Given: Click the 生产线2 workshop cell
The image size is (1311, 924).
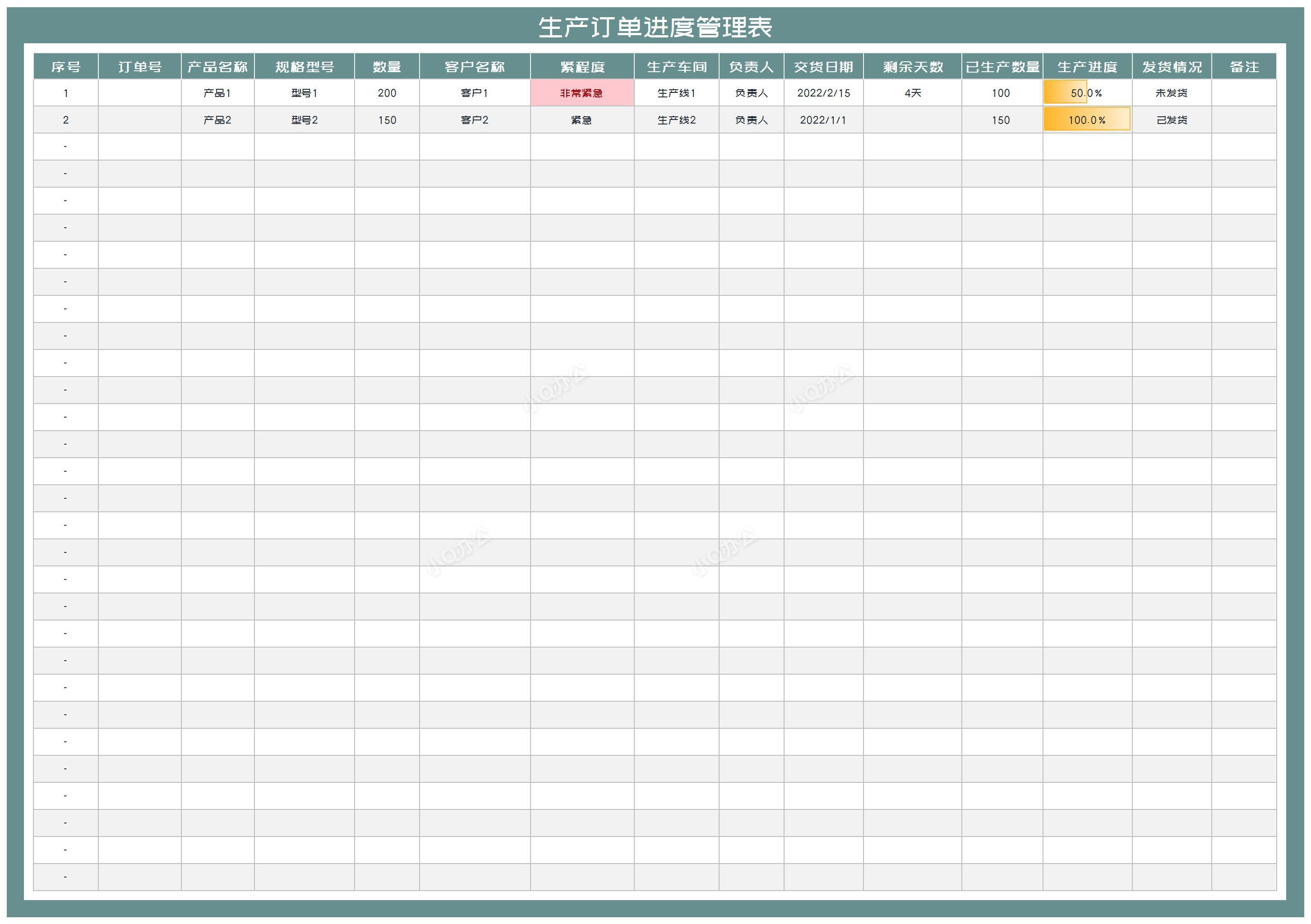Looking at the screenshot, I should pos(676,120).
